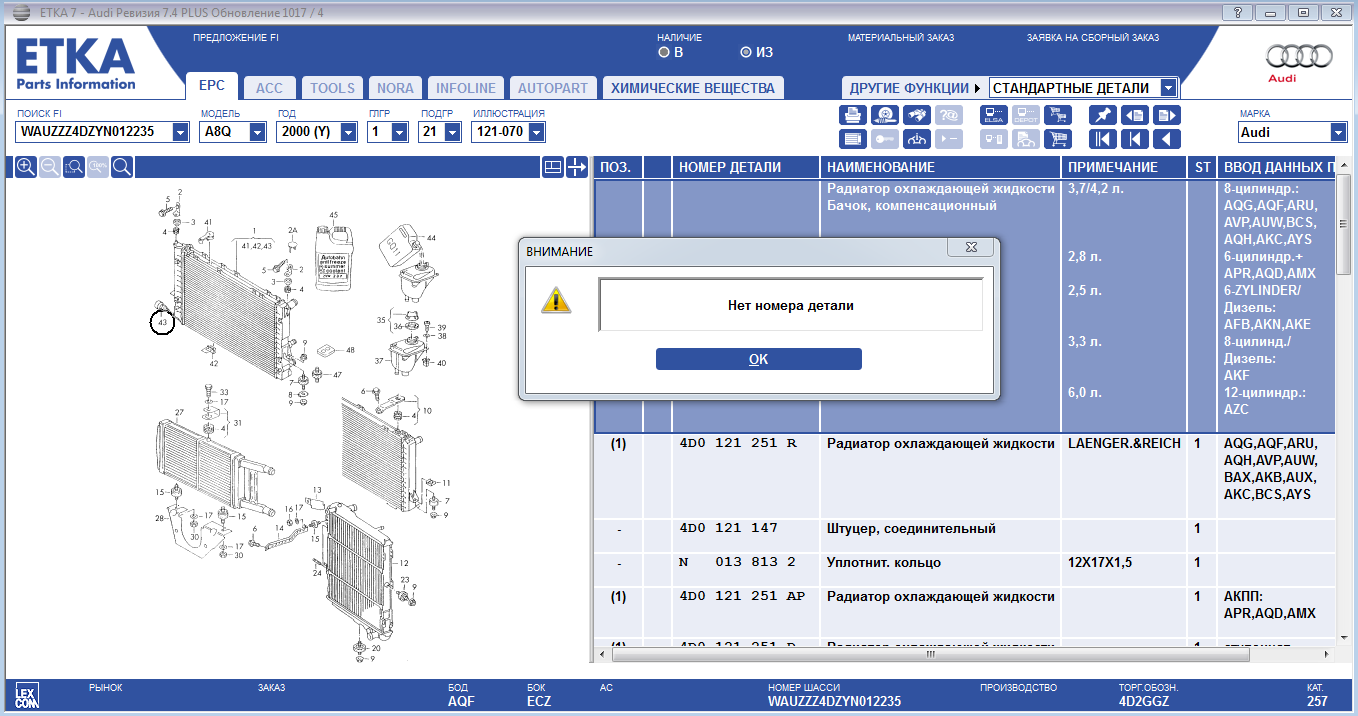Screen dimensions: 1358x716
Task: Select the 'В' availability radio button
Action: 664,52
